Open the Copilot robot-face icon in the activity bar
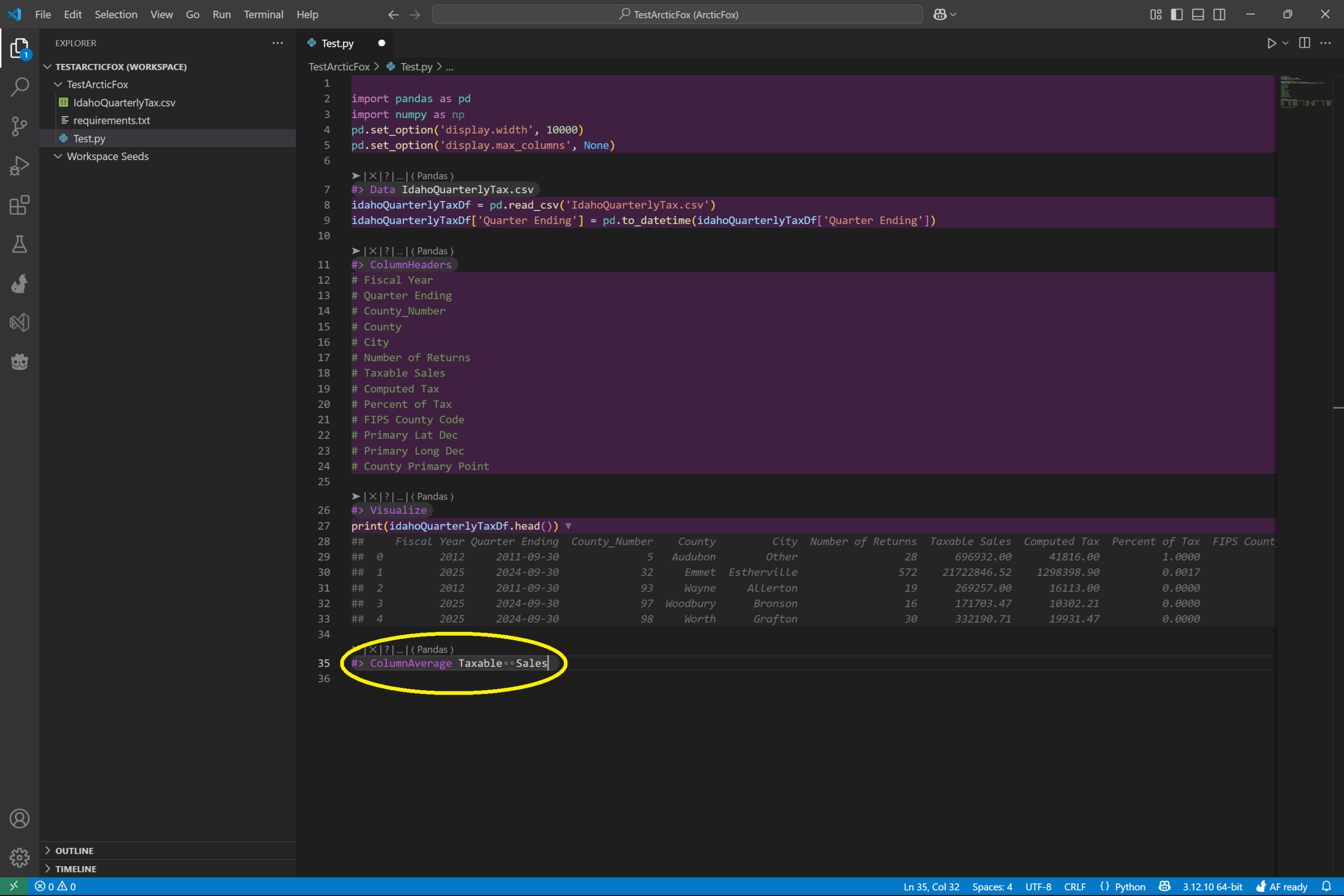This screenshot has height=896, width=1344. point(19,362)
